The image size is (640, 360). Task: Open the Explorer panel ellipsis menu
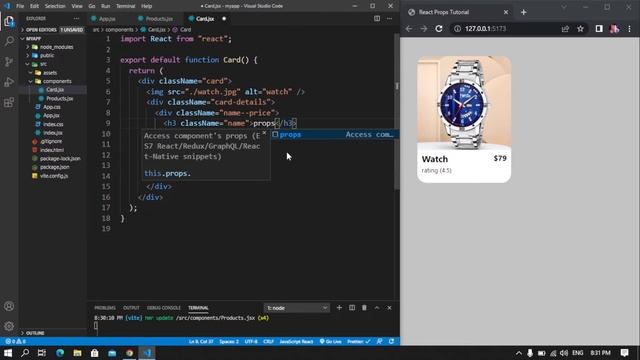76,18
